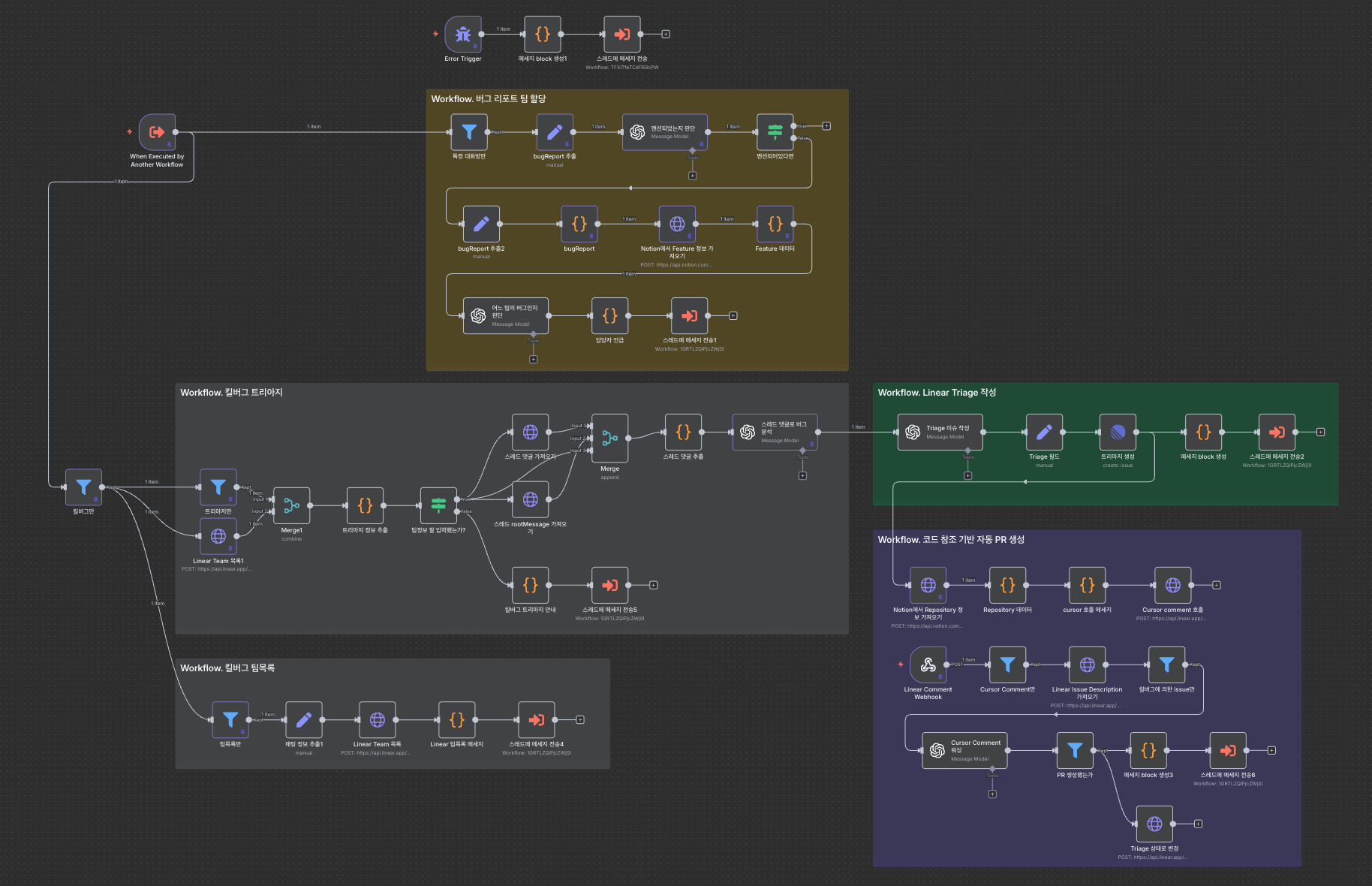This screenshot has height=886, width=1372.
Task: Open the 채팅 정보 추출1 edit node
Action: (304, 720)
